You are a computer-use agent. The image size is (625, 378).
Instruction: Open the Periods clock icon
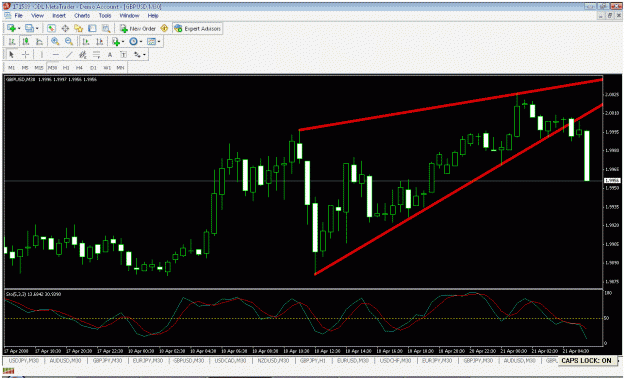(133, 41)
